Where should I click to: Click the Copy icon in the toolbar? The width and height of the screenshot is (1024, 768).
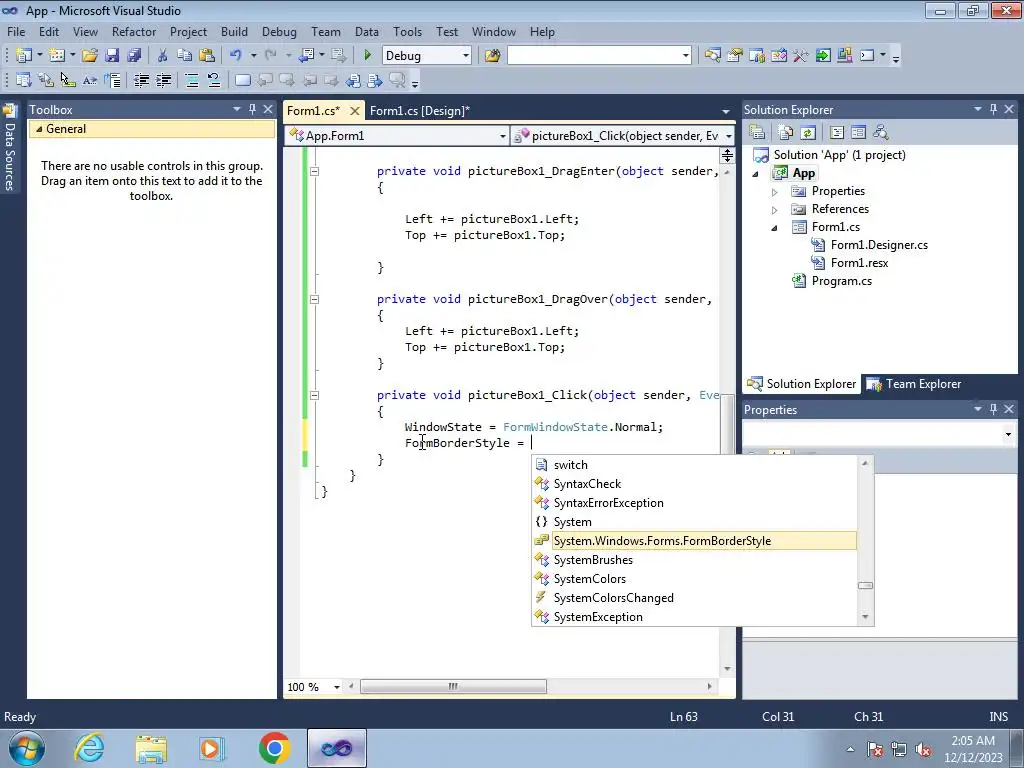[185, 56]
